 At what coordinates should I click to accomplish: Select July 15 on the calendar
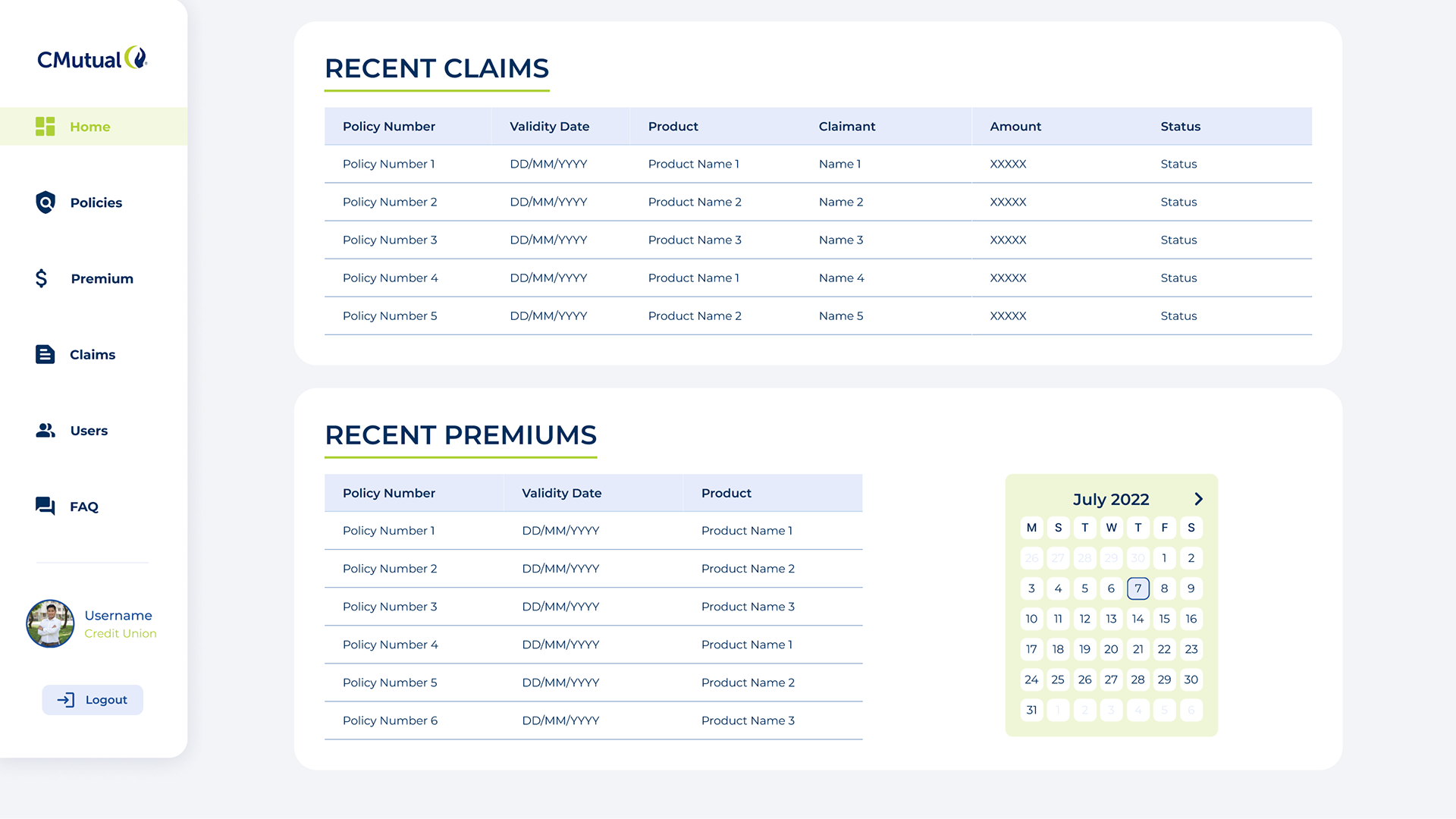click(1164, 619)
